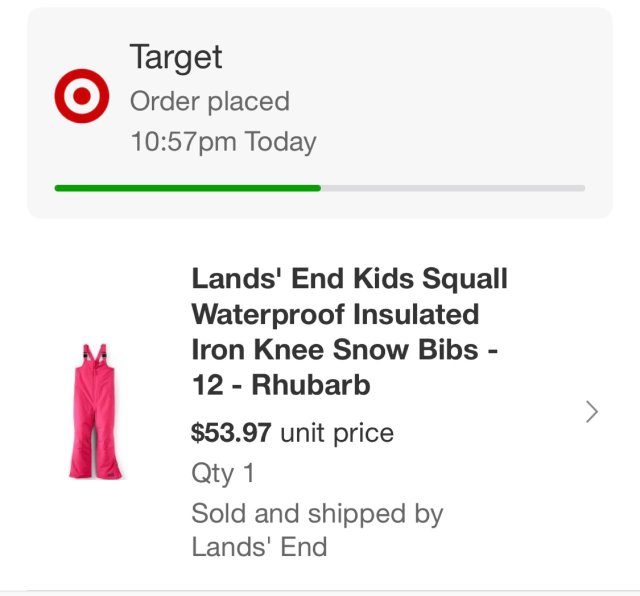Screen dimensions: 640x596
Task: Open the Lands' End Kids Squall title line
Action: point(350,278)
